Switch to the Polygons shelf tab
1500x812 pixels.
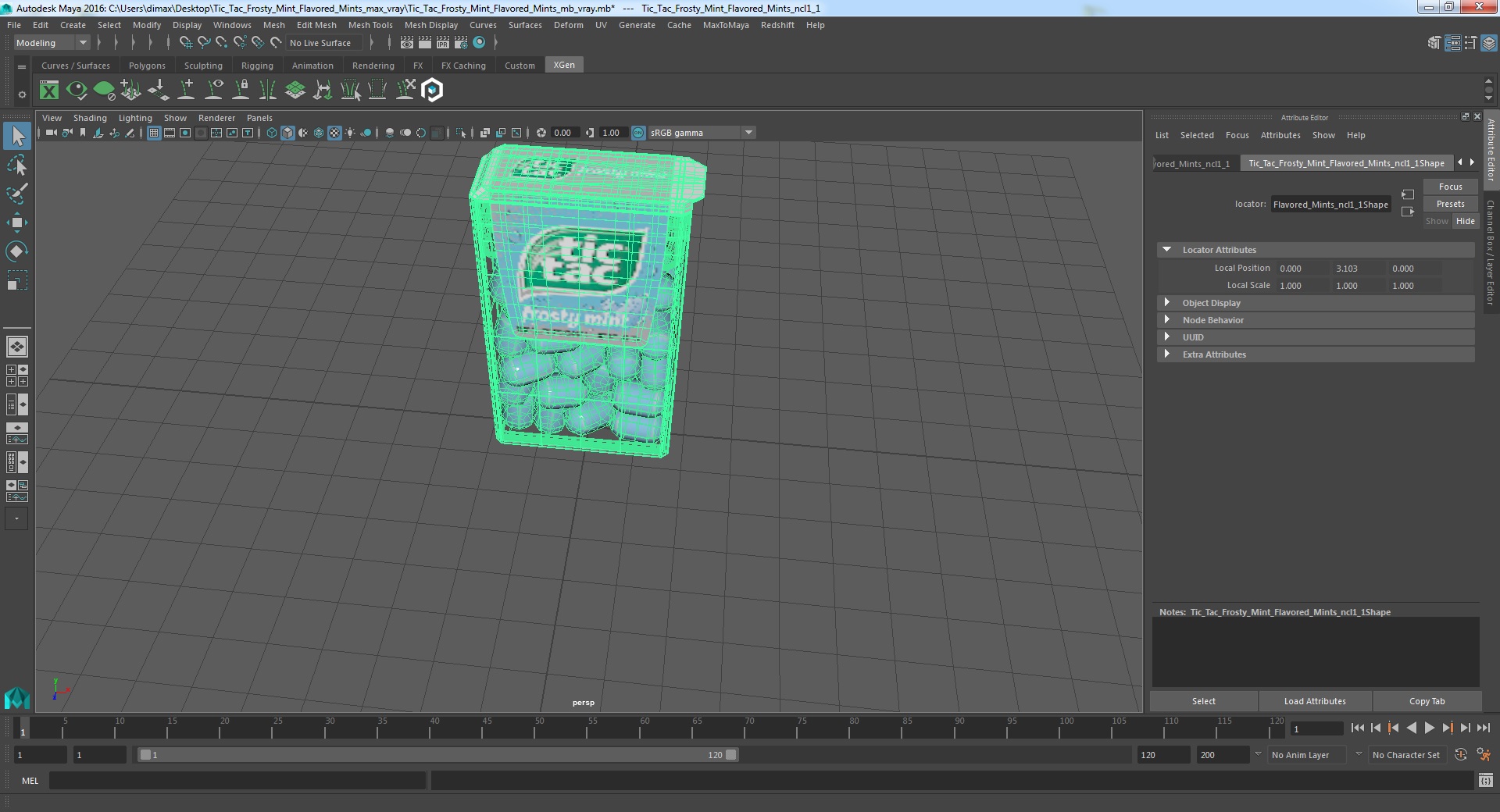coord(147,66)
